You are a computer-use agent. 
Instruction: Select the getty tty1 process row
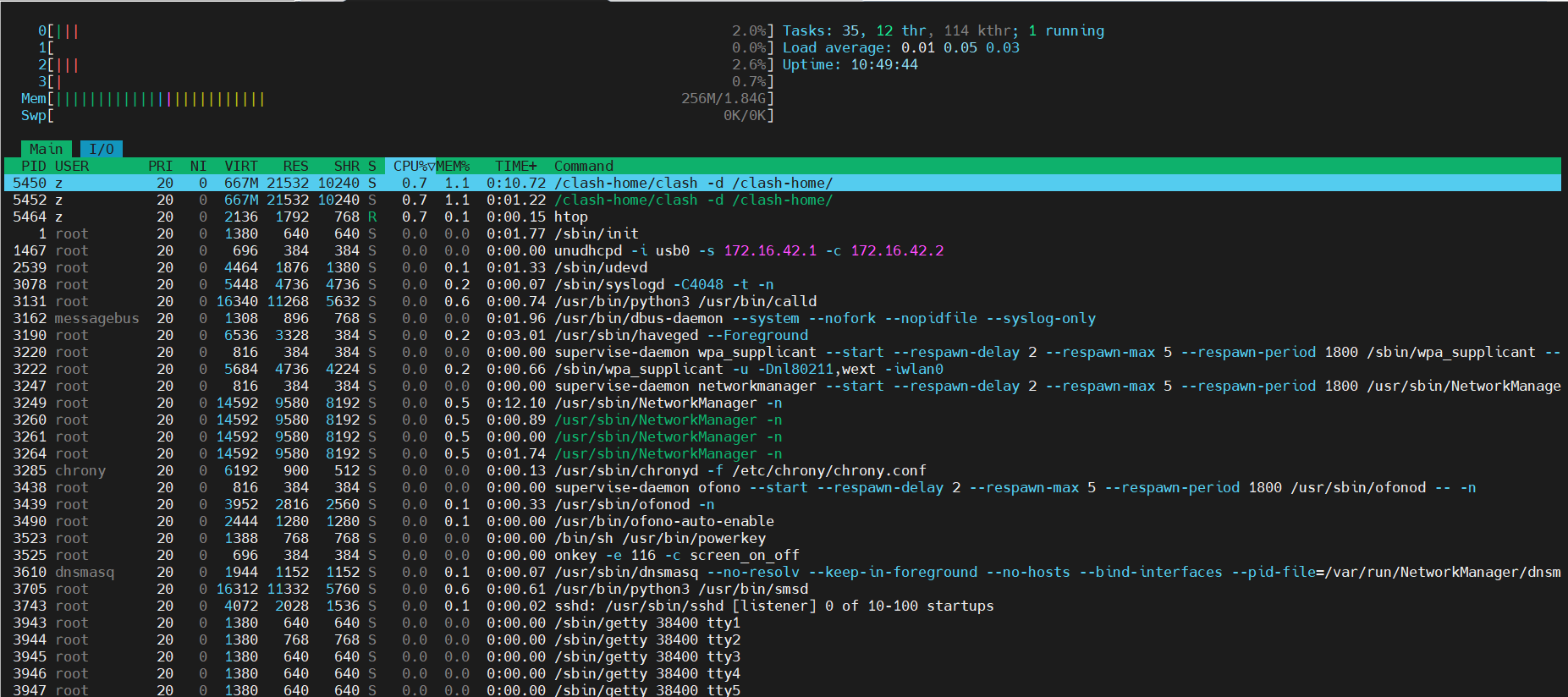click(783, 623)
